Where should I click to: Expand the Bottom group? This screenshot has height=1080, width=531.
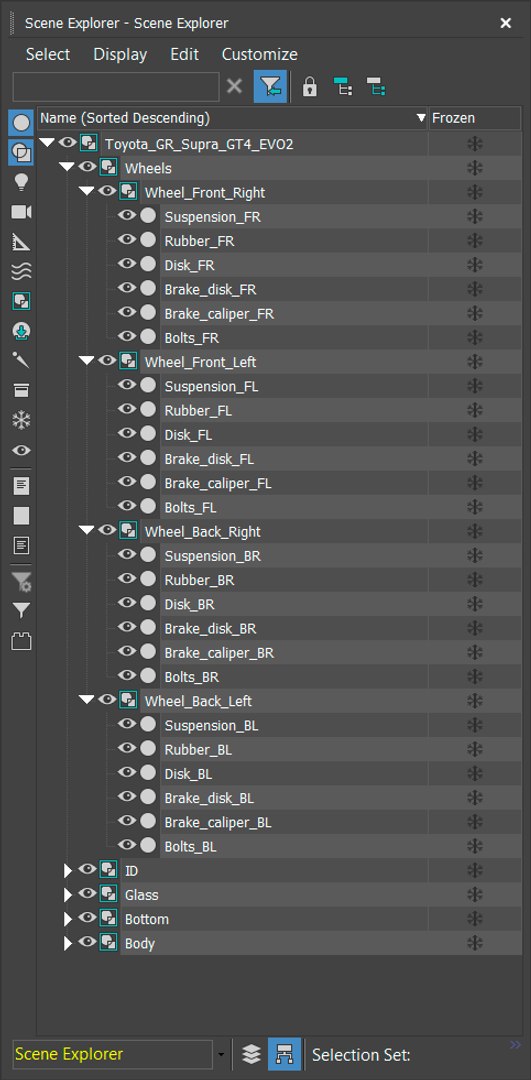pos(67,920)
